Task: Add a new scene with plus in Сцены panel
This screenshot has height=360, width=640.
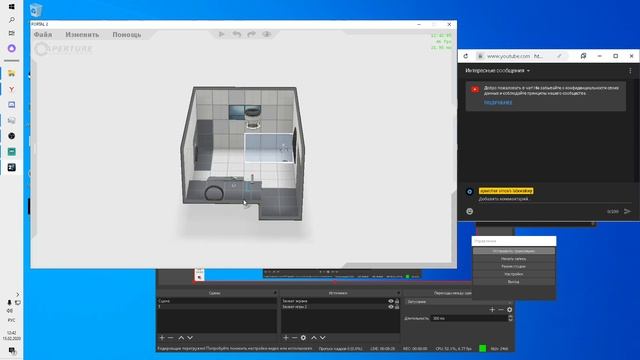Action: (162, 338)
